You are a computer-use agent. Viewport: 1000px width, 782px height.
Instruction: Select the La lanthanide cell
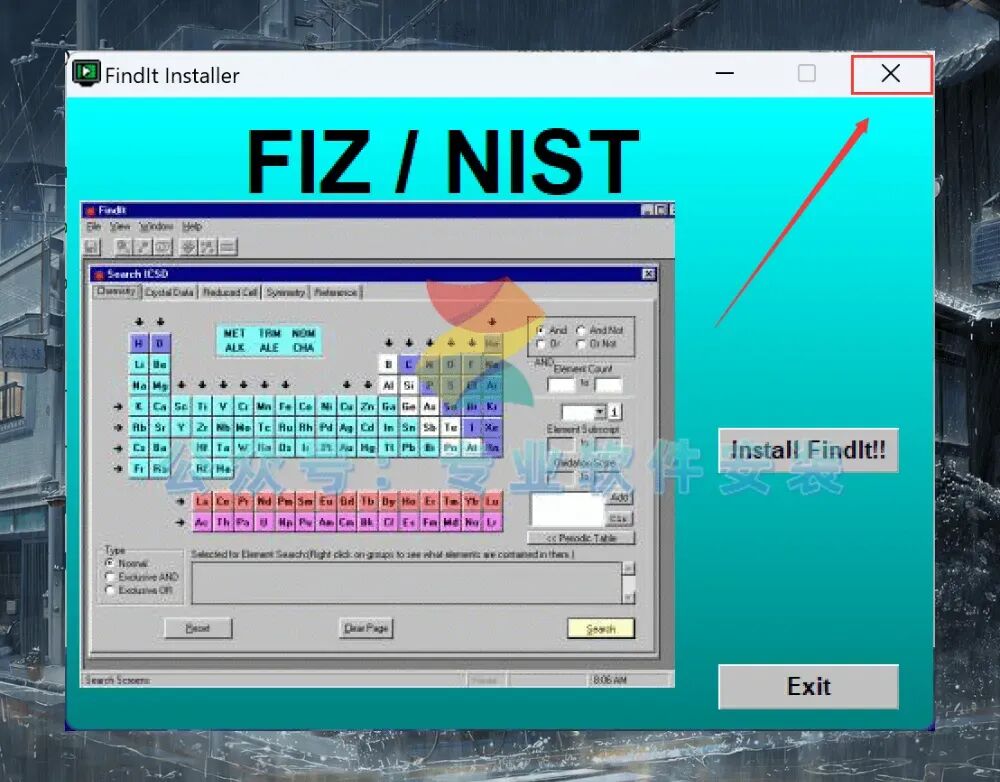202,501
